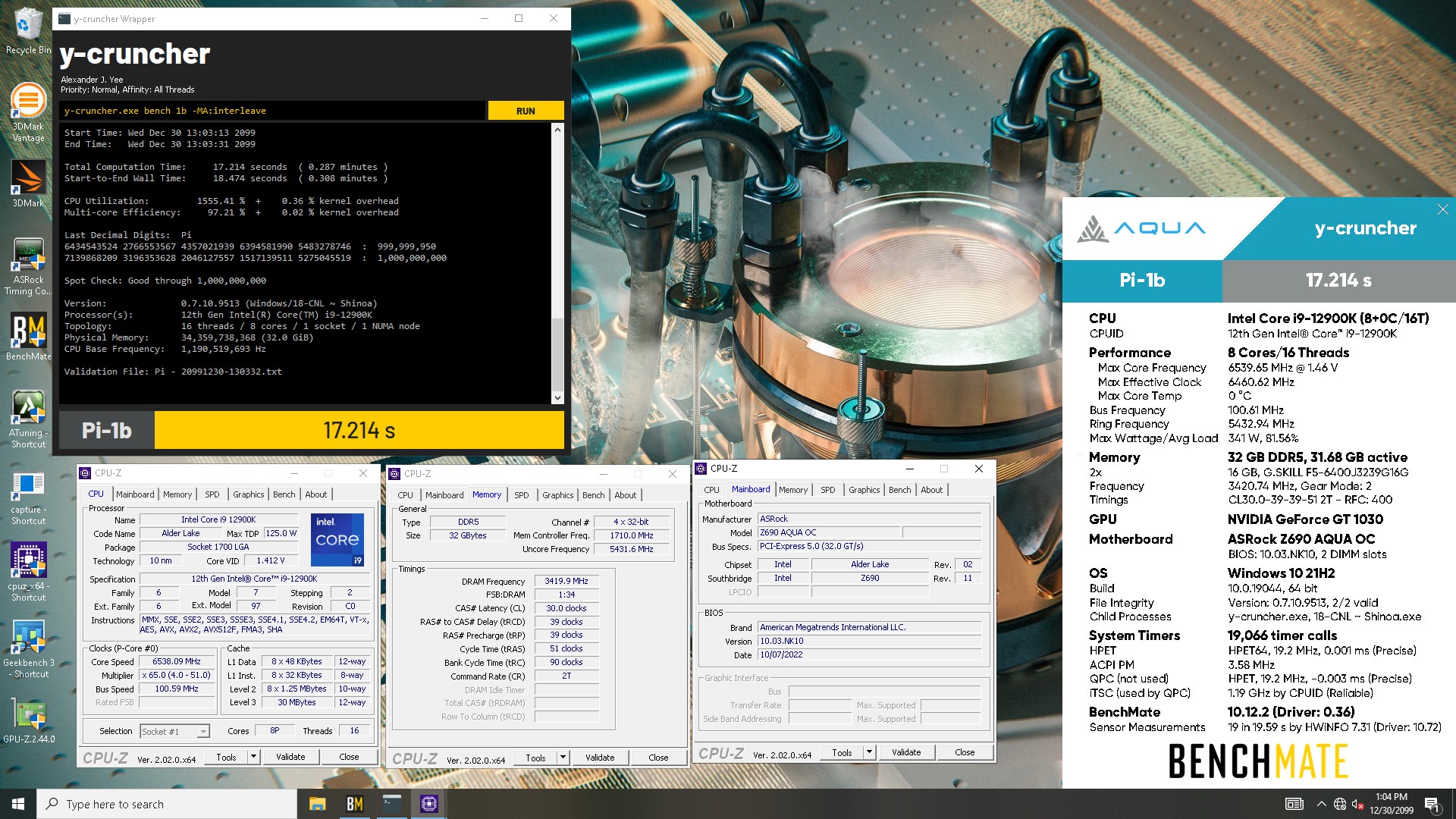Open the GPU-Z.2.44.0 desktop icon
The image size is (1456, 819).
28,720
